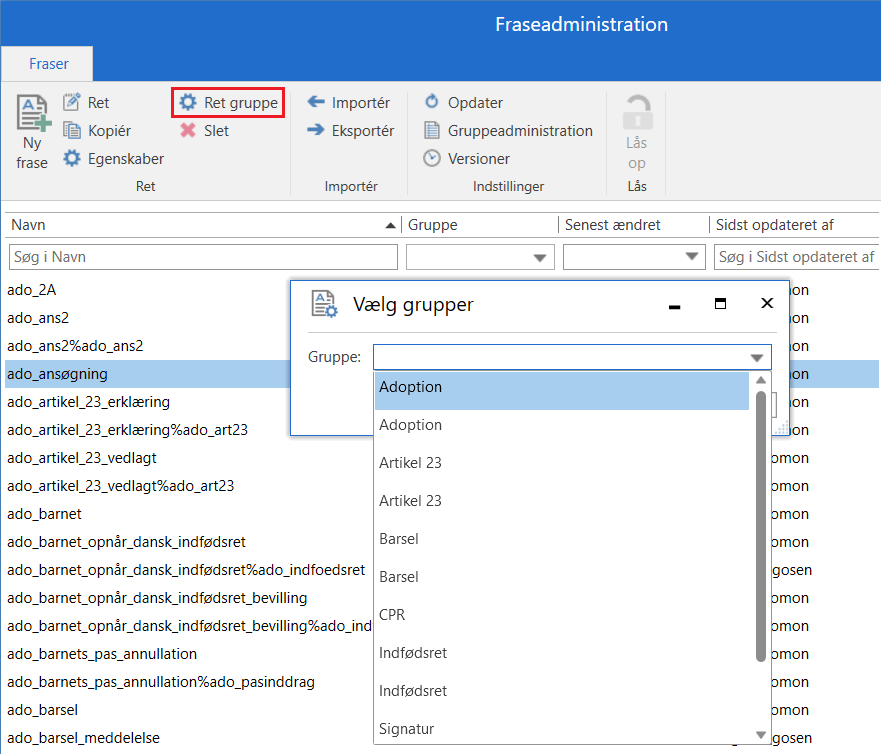Collapse the Gruppe combo box in dialog
The height and width of the screenshot is (754, 881).
[756, 358]
